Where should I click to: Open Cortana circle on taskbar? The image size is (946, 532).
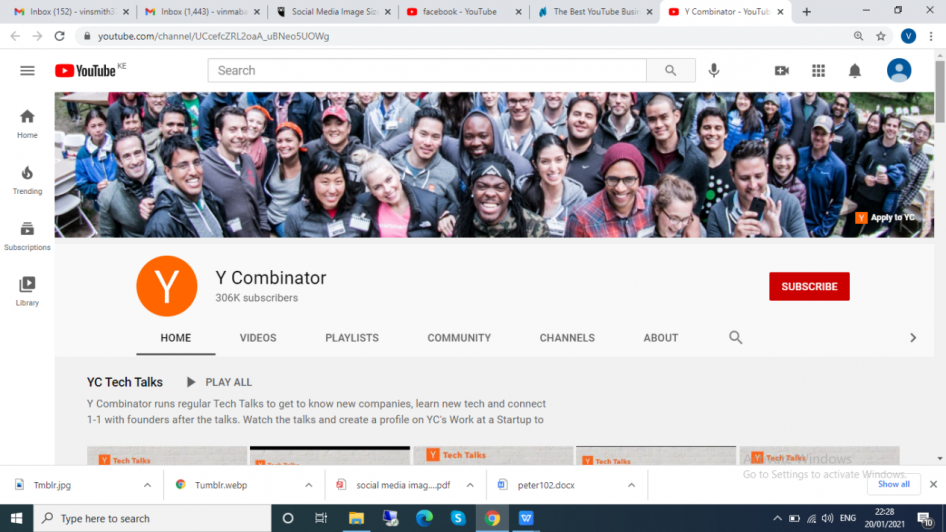288,518
